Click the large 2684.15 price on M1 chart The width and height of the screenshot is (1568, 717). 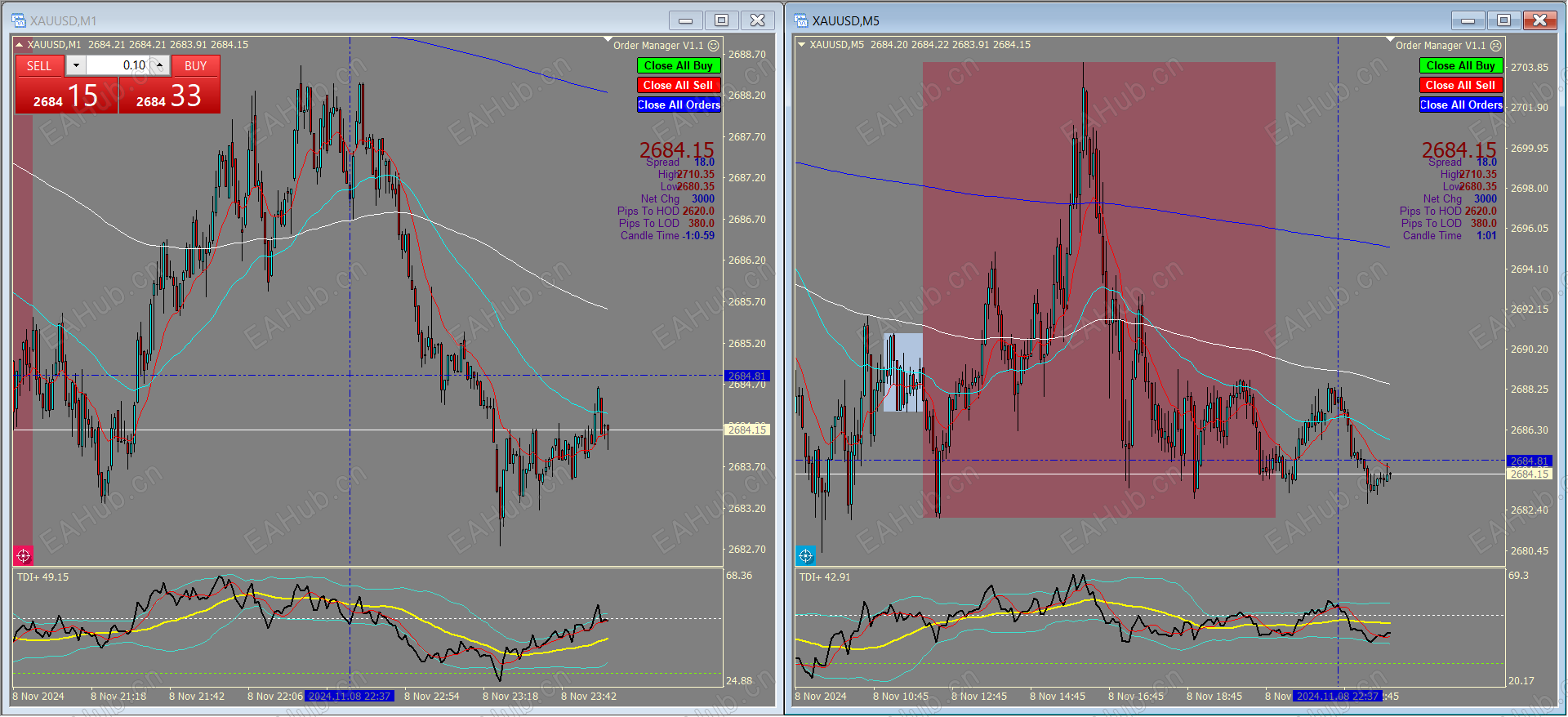(x=676, y=150)
